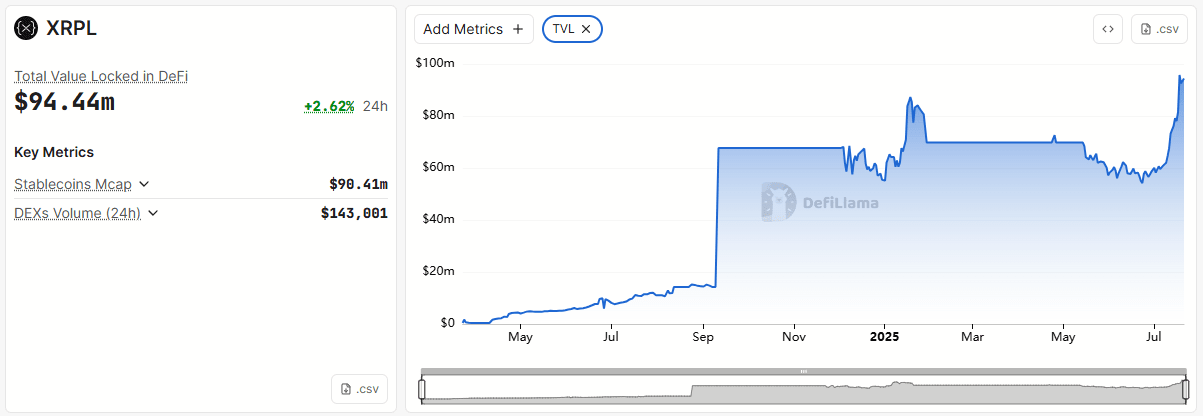Download chart data via top-right .csv button
Screen dimensions: 1203x416
(x=1159, y=29)
